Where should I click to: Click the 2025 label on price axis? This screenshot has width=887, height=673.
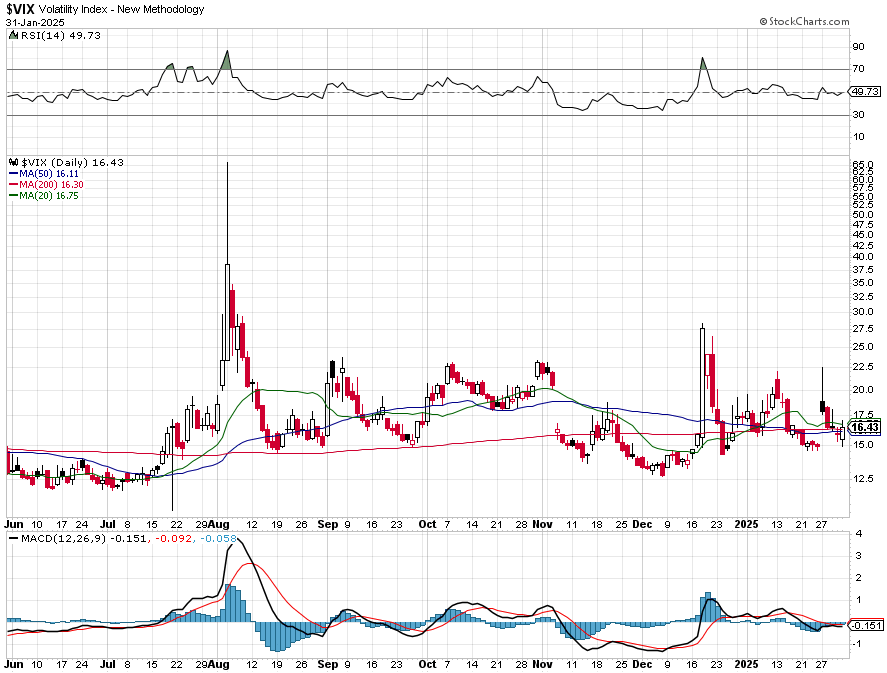click(x=746, y=524)
